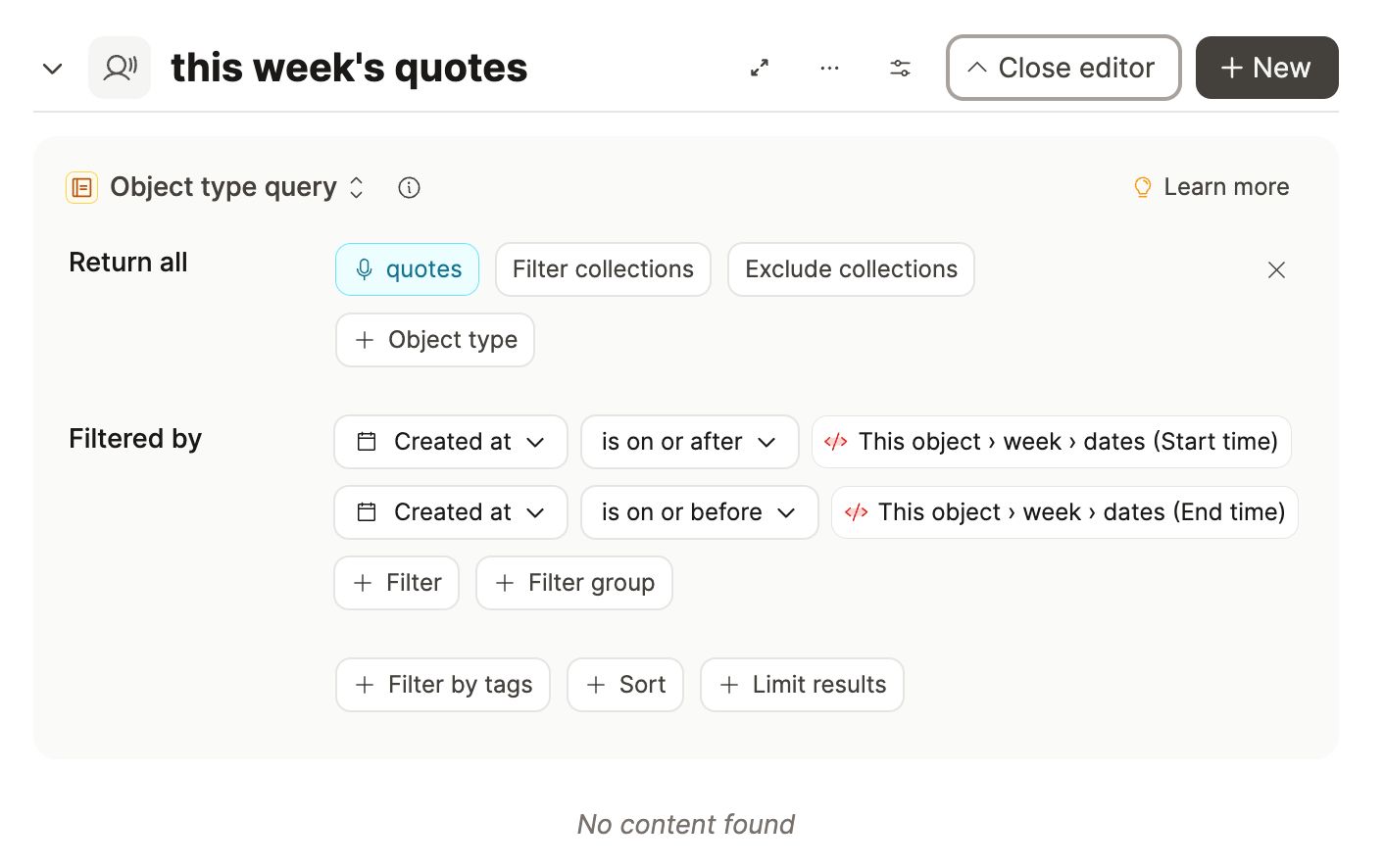Click the code icon in Start time value
The image size is (1384, 868).
836,442
